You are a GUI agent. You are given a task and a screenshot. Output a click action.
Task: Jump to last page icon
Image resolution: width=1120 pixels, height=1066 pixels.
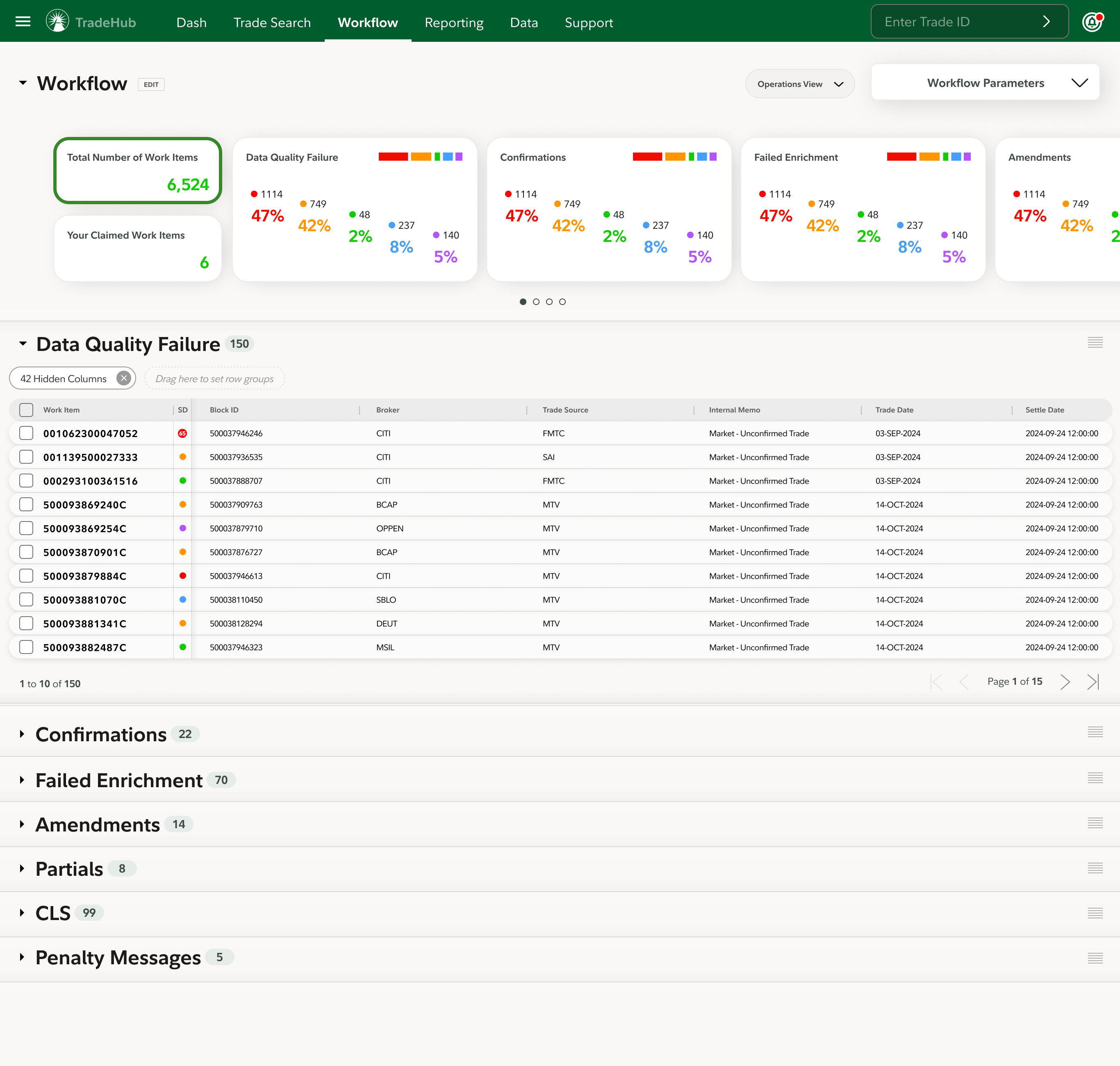[x=1093, y=681]
